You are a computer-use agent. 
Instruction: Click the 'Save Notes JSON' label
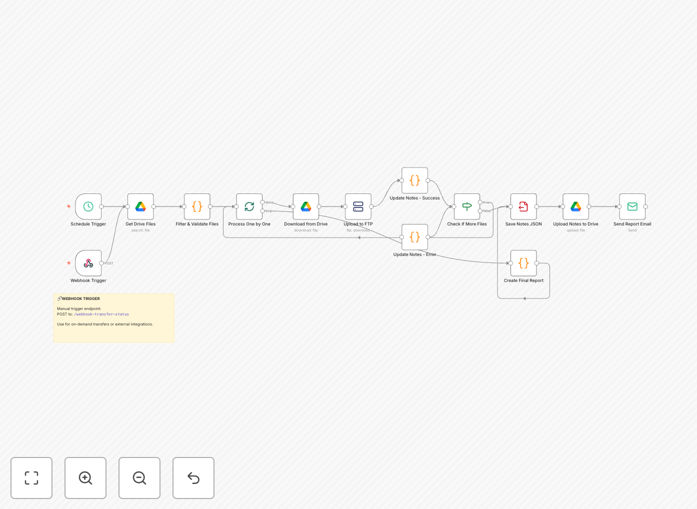click(524, 224)
